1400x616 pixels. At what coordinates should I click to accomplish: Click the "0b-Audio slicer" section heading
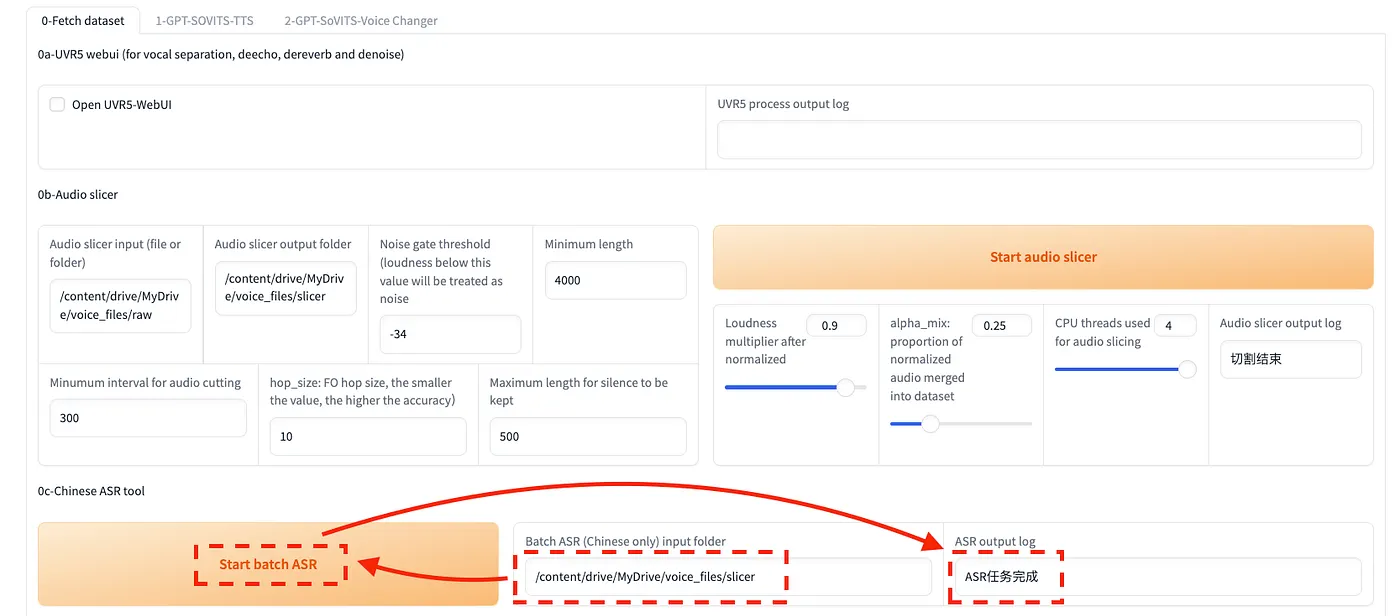[78, 194]
